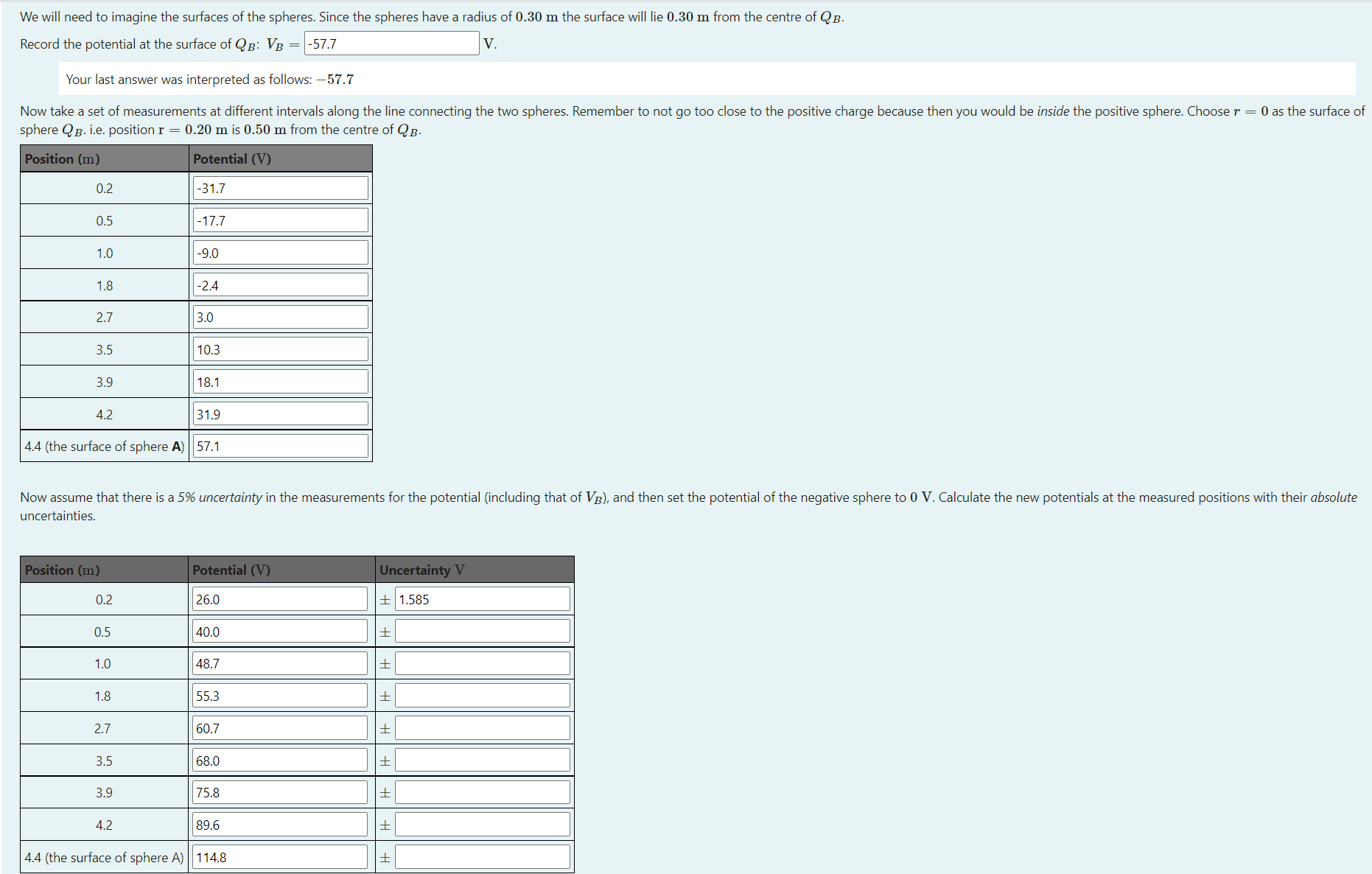Edit the new potential field showing 60.7

click(x=280, y=728)
